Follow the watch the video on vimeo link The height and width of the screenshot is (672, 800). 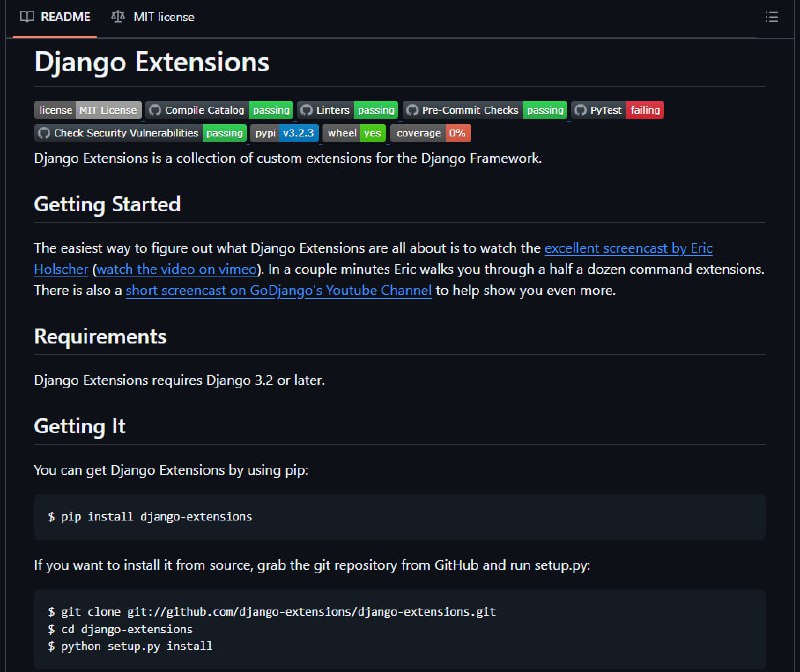177,269
